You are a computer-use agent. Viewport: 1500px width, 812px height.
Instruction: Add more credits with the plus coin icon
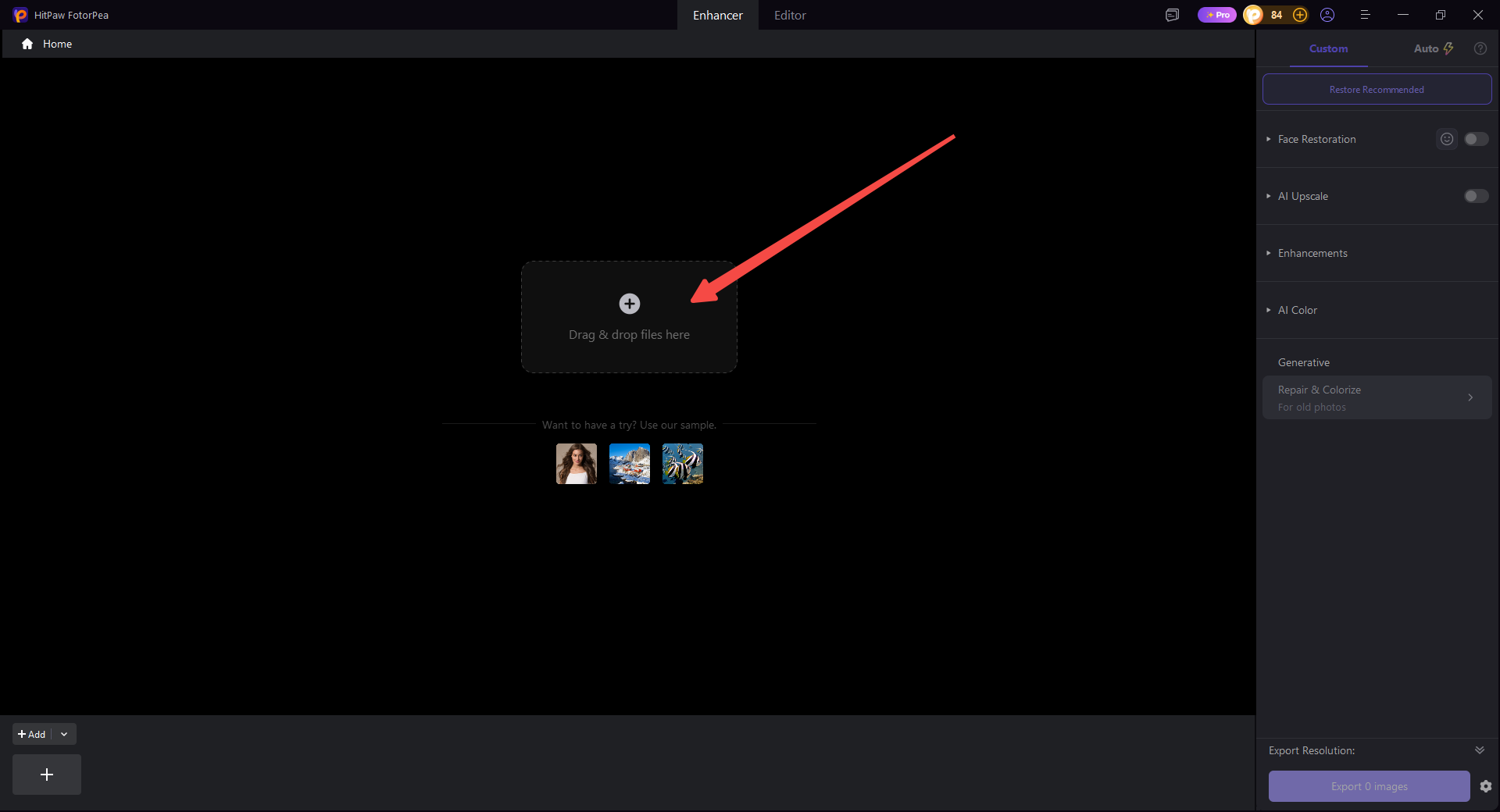[1300, 15]
